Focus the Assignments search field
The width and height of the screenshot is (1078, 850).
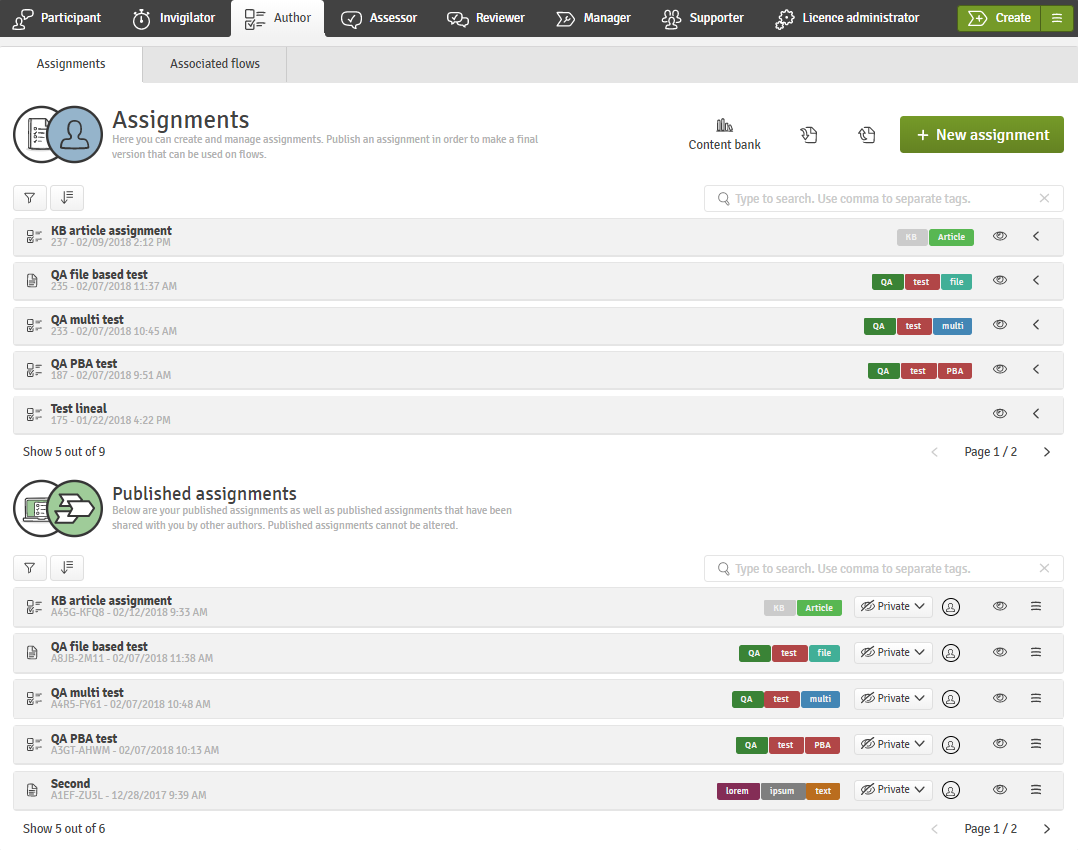(883, 198)
